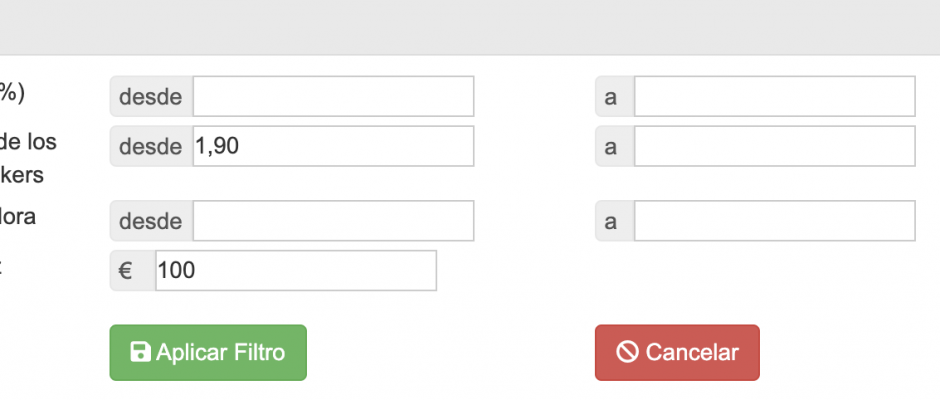This screenshot has height=400, width=940.
Task: Click the desde label in the "lora" row
Action: tap(151, 221)
